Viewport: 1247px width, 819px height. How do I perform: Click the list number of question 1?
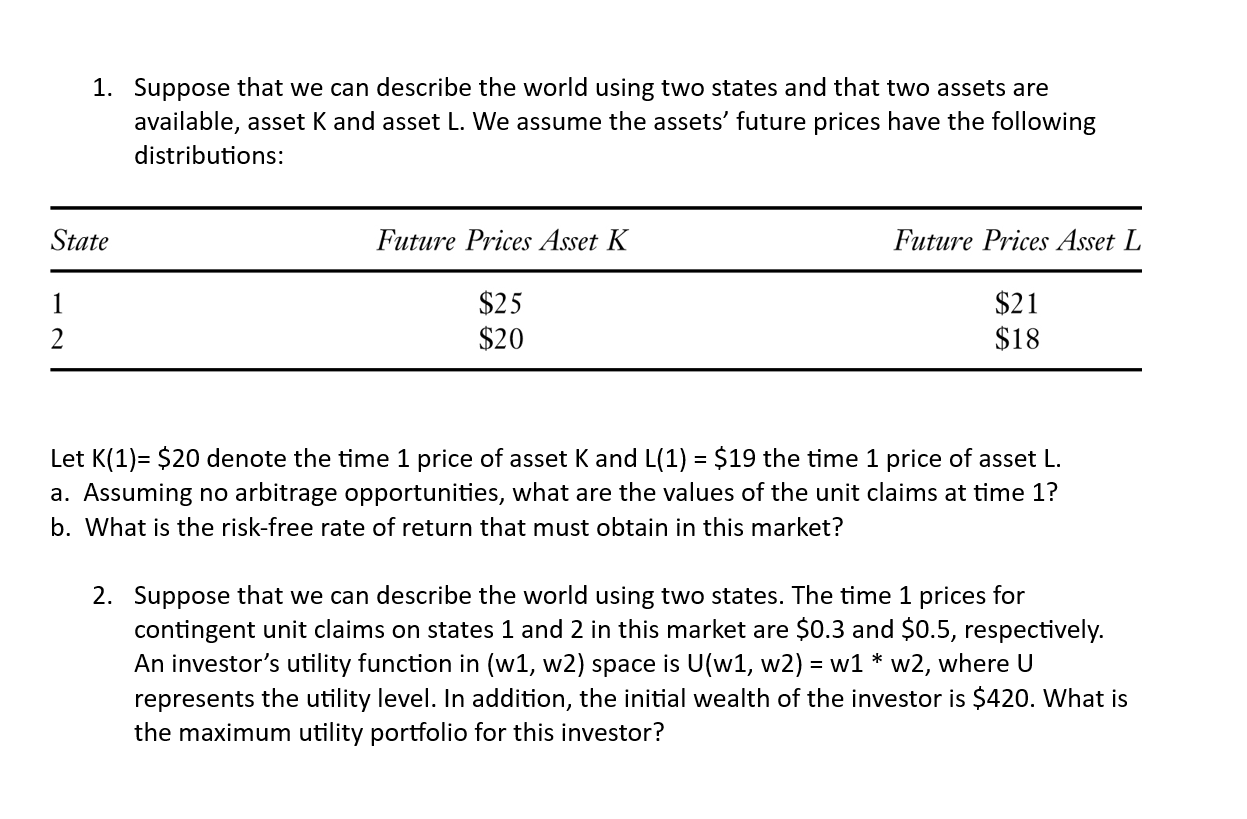click(101, 88)
